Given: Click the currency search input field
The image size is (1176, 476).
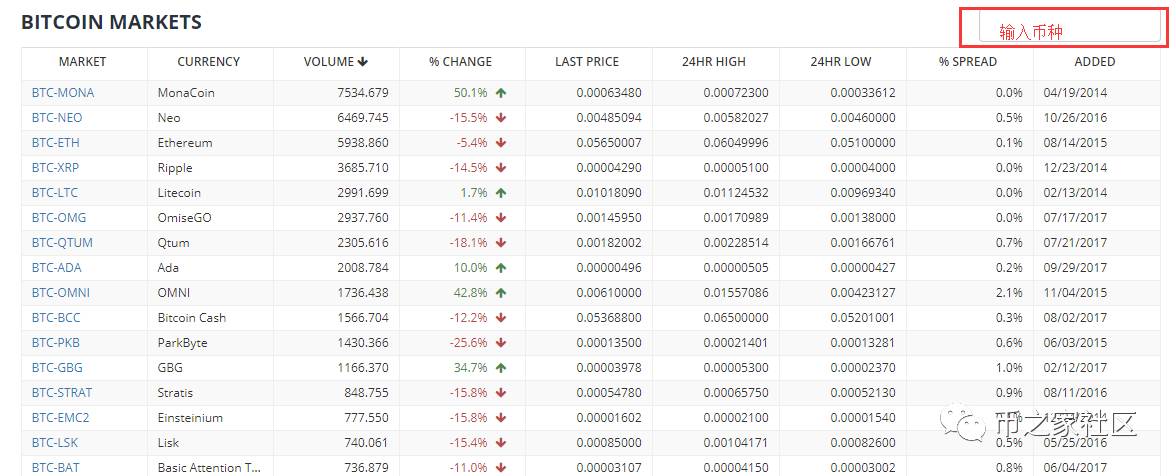Looking at the screenshot, I should (x=1070, y=28).
